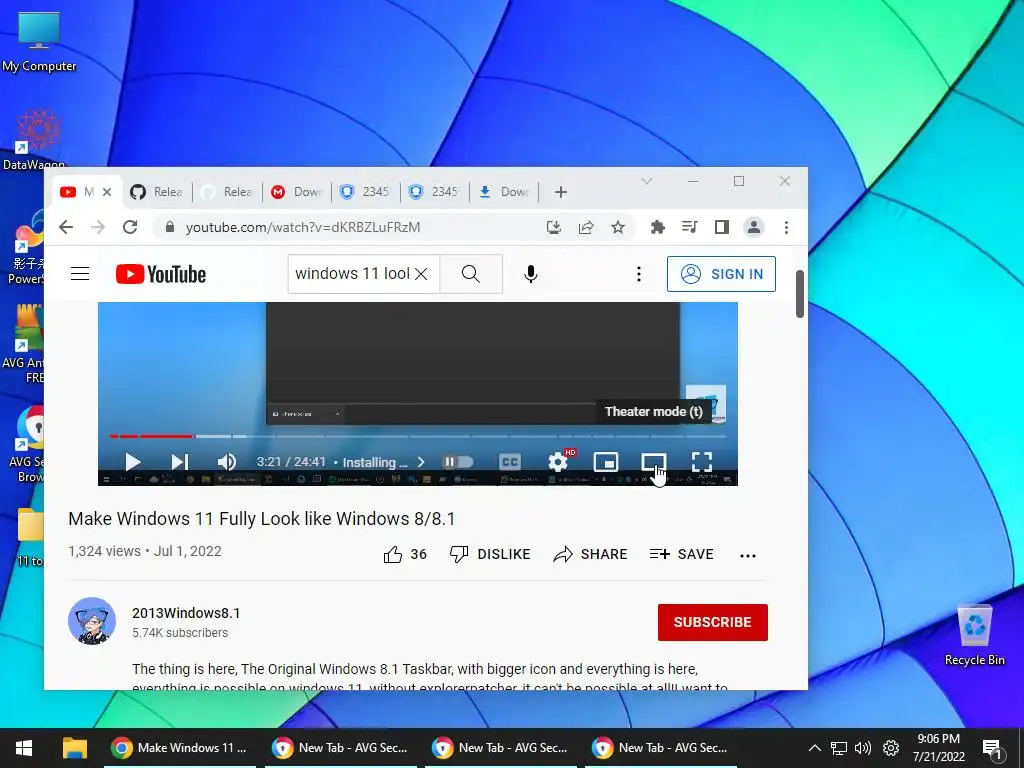The height and width of the screenshot is (768, 1024).
Task: Go forward in Chrome
Action: [x=97, y=227]
